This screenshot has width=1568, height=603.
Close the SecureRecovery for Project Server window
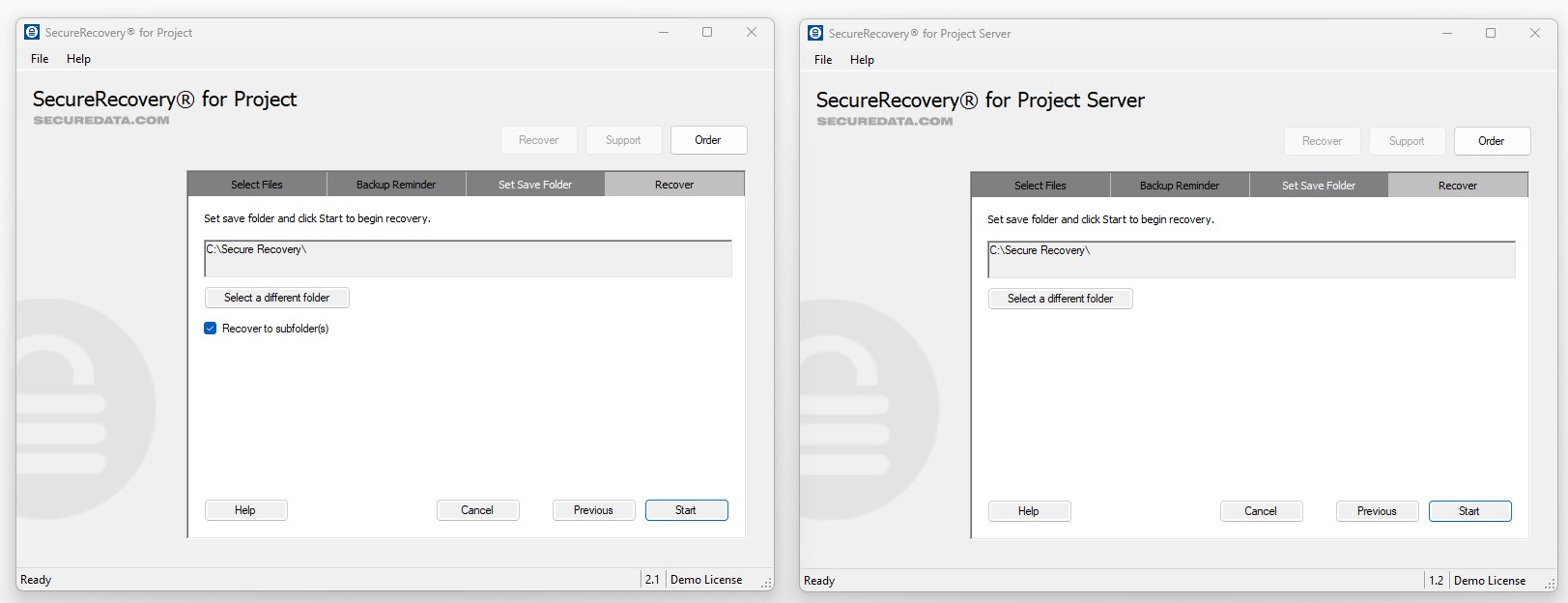click(1534, 33)
